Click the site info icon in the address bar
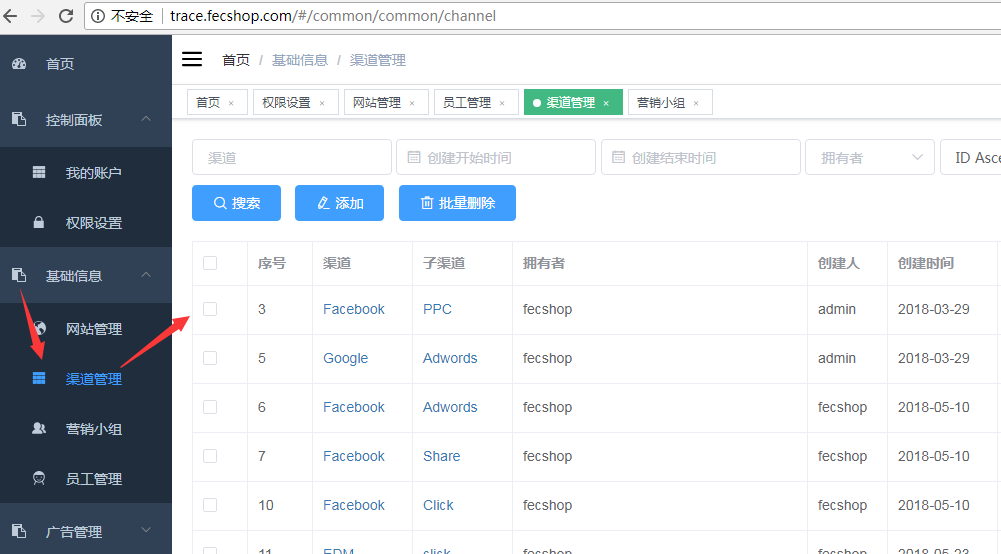Image resolution: width=1001 pixels, height=554 pixels. (x=98, y=16)
